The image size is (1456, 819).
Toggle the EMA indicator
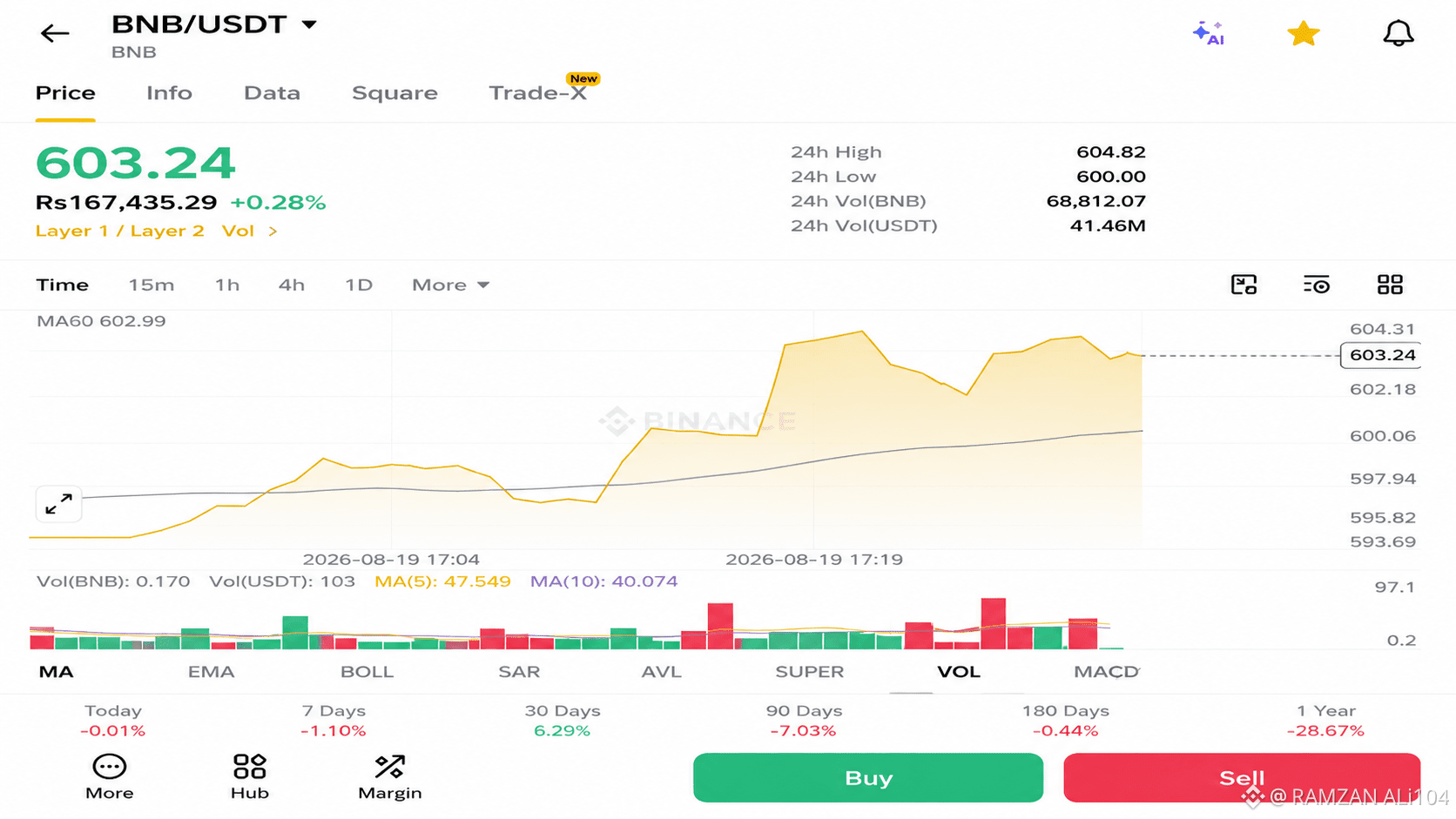(x=212, y=672)
